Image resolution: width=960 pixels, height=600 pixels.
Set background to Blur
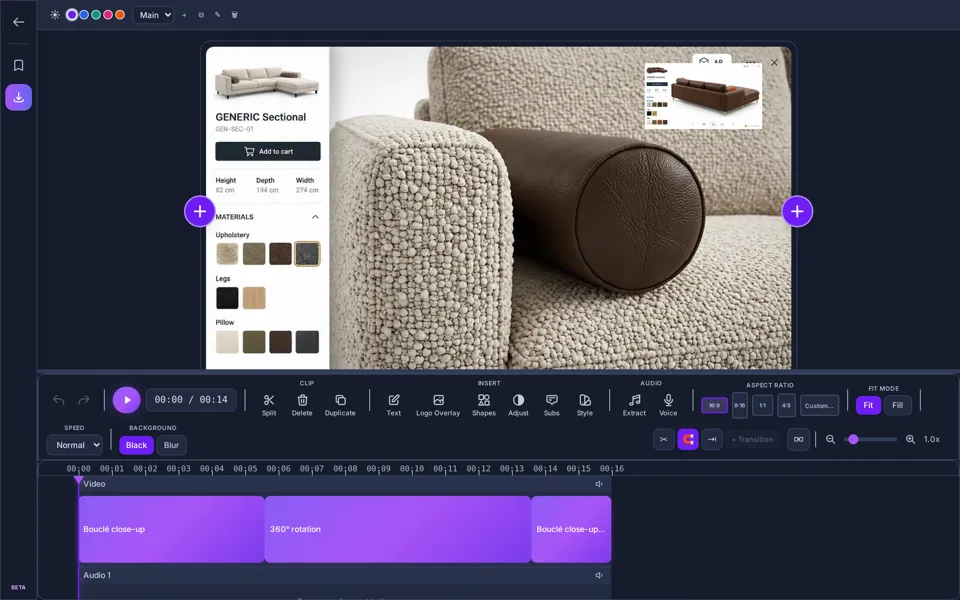(x=171, y=445)
